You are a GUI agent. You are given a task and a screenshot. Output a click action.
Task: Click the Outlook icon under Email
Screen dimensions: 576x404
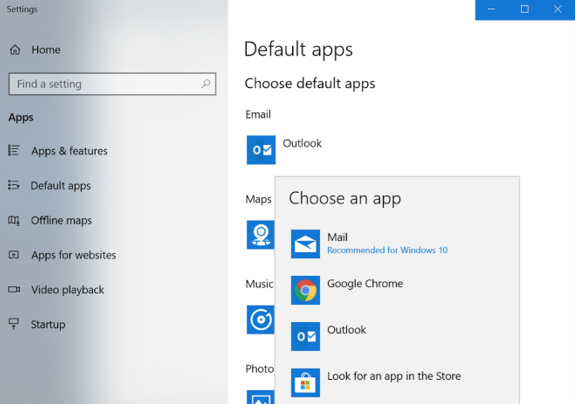(261, 150)
